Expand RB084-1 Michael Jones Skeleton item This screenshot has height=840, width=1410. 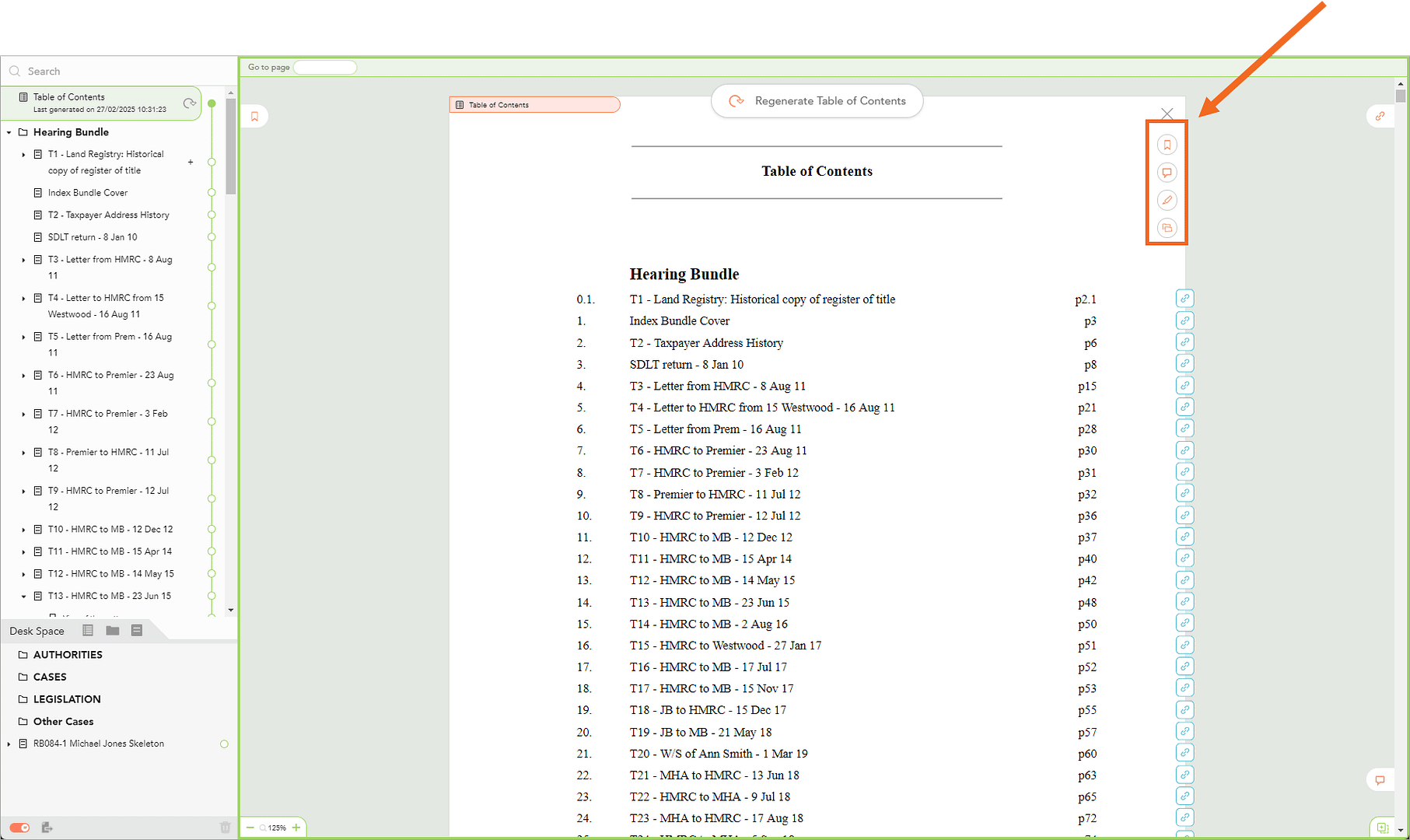[x=9, y=744]
